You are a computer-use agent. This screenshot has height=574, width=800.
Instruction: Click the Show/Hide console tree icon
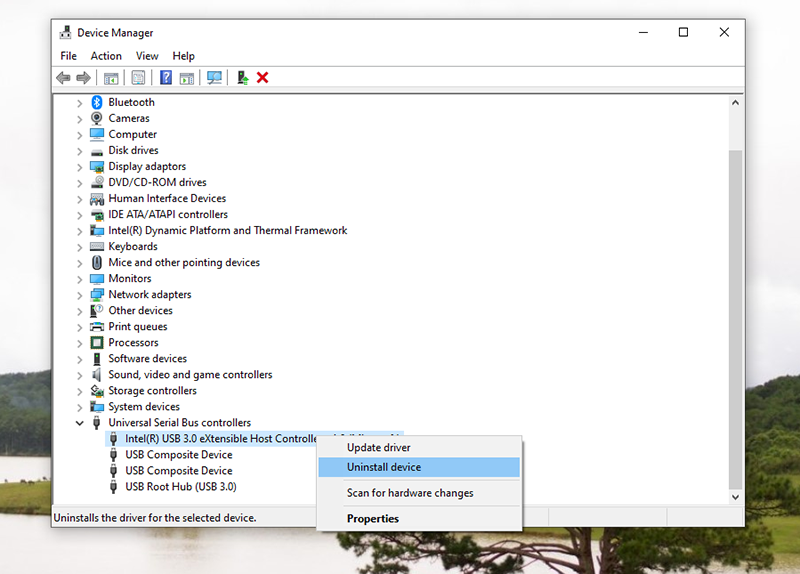pos(111,78)
